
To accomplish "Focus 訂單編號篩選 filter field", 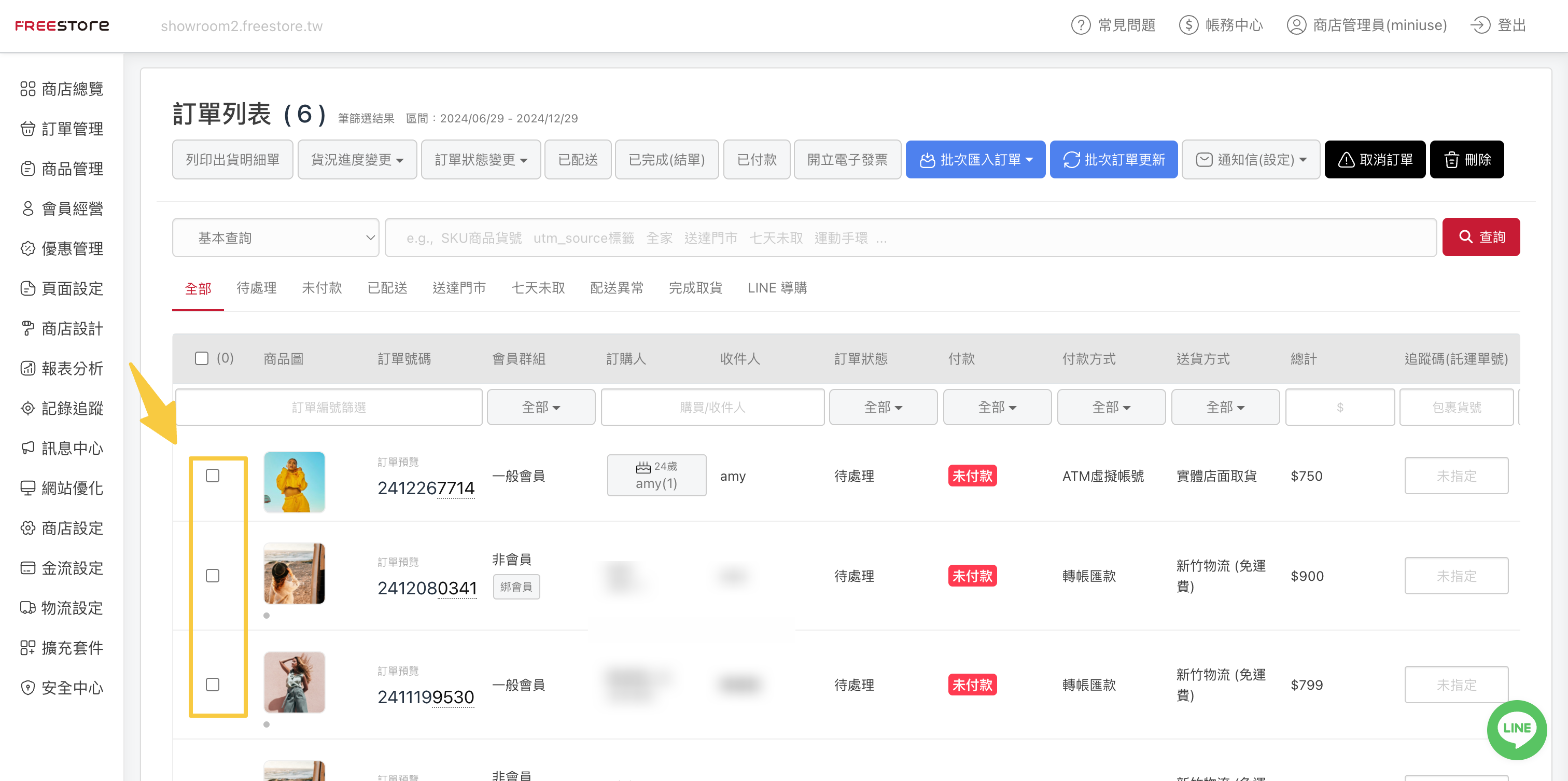I will click(x=329, y=407).
